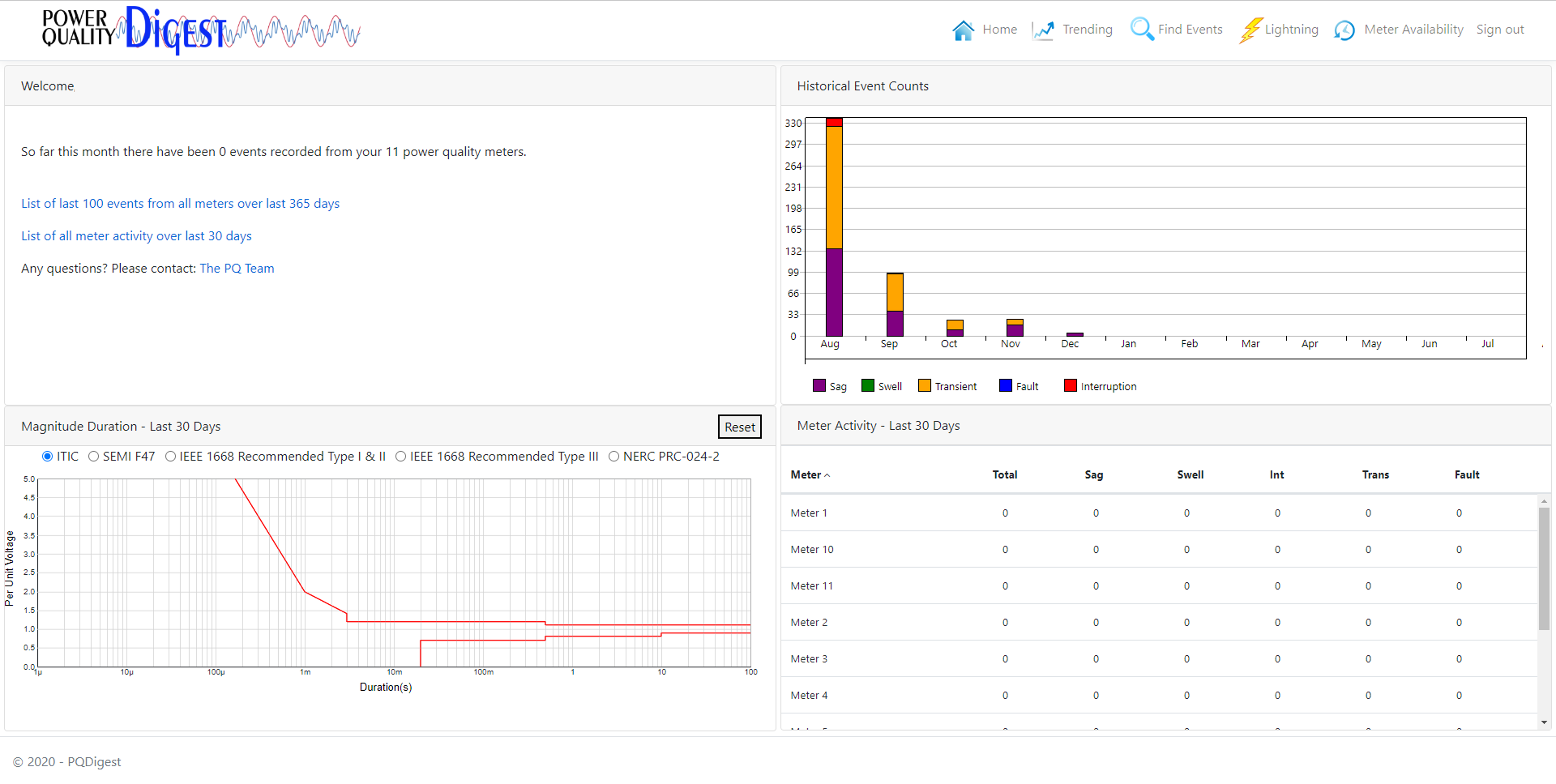Click the Power Quality Digest logo

point(201,30)
